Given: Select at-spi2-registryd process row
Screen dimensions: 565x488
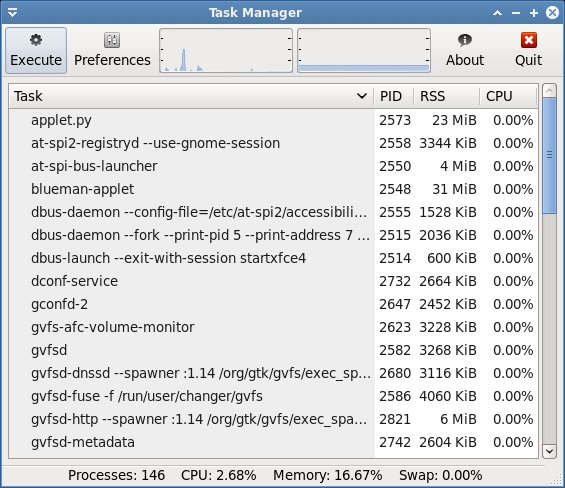Looking at the screenshot, I should [273, 143].
